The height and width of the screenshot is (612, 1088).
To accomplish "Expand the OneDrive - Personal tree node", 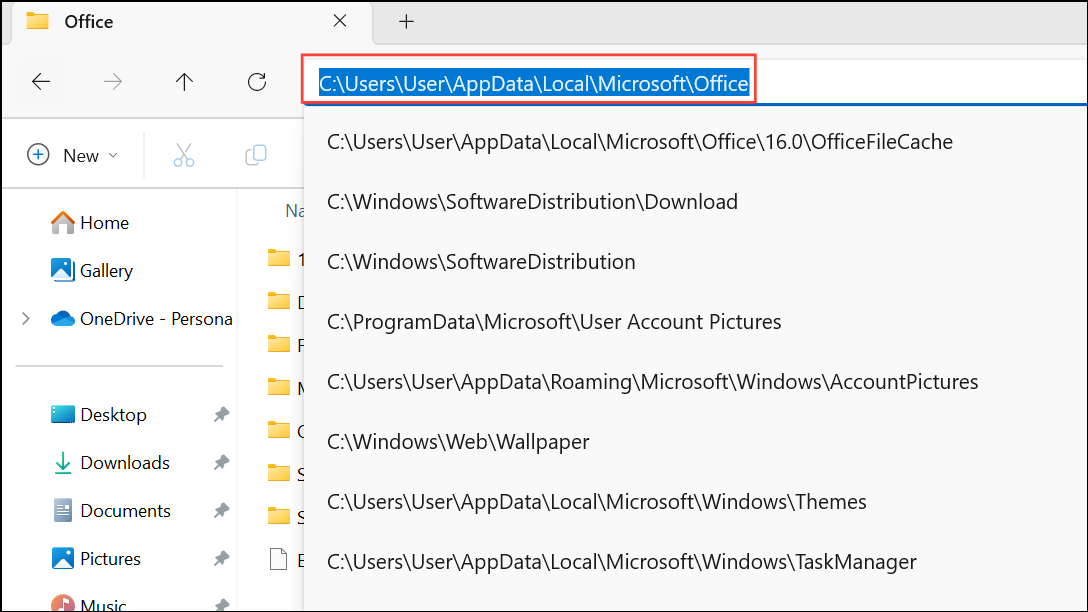I will point(26,319).
